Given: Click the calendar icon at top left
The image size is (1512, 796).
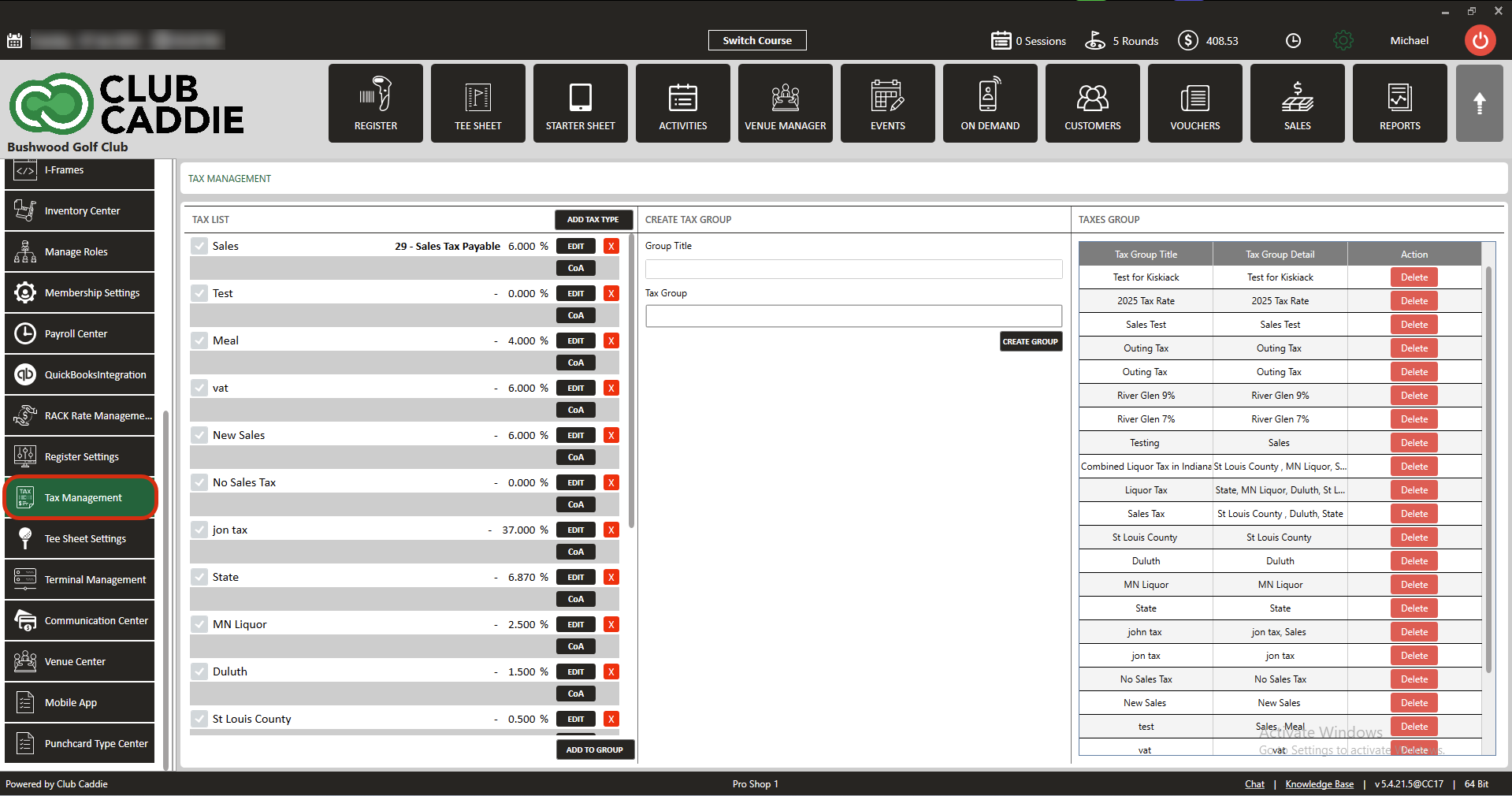Looking at the screenshot, I should 14,40.
